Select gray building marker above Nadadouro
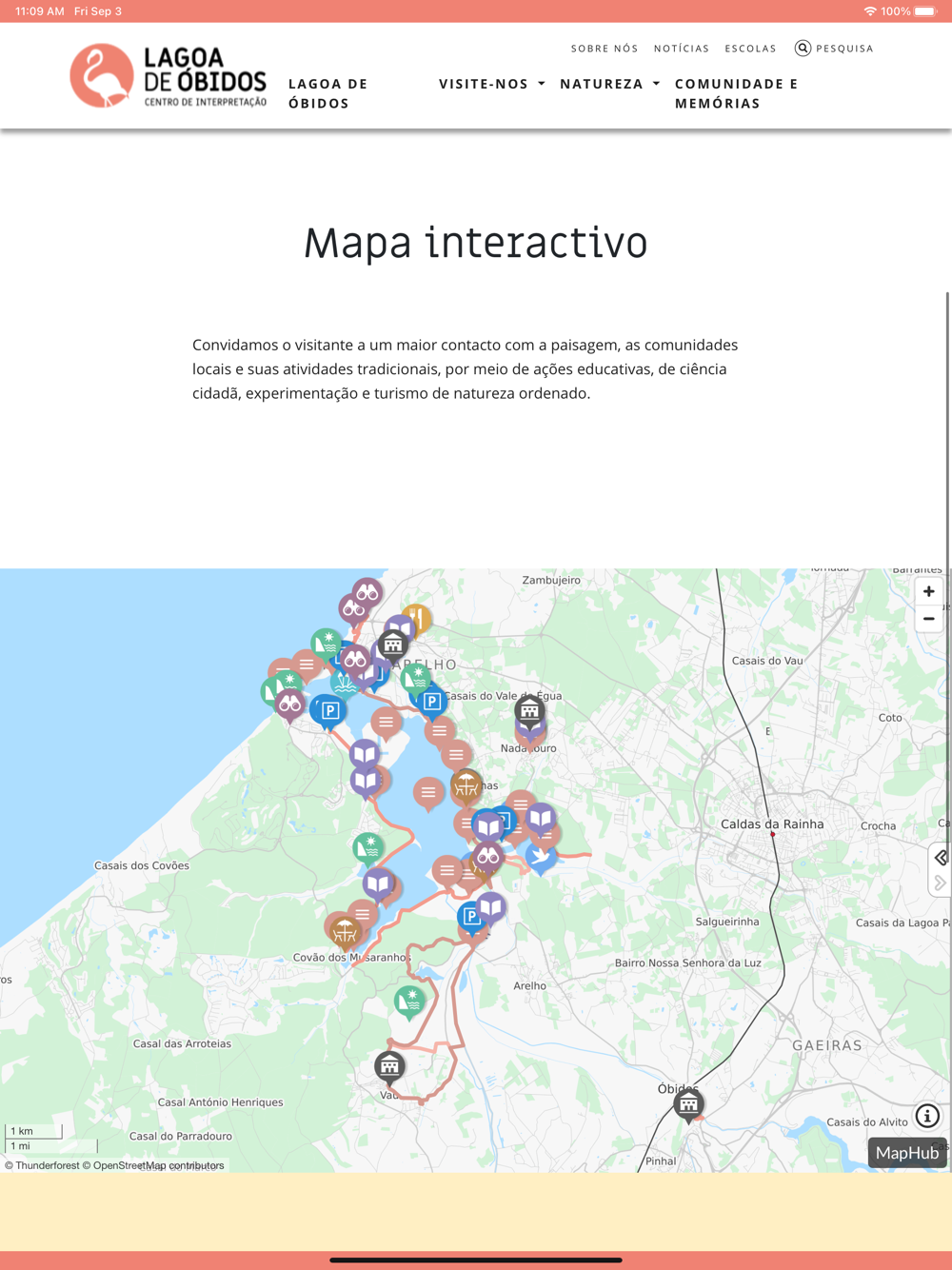The height and width of the screenshot is (1270, 952). pyautogui.click(x=529, y=710)
